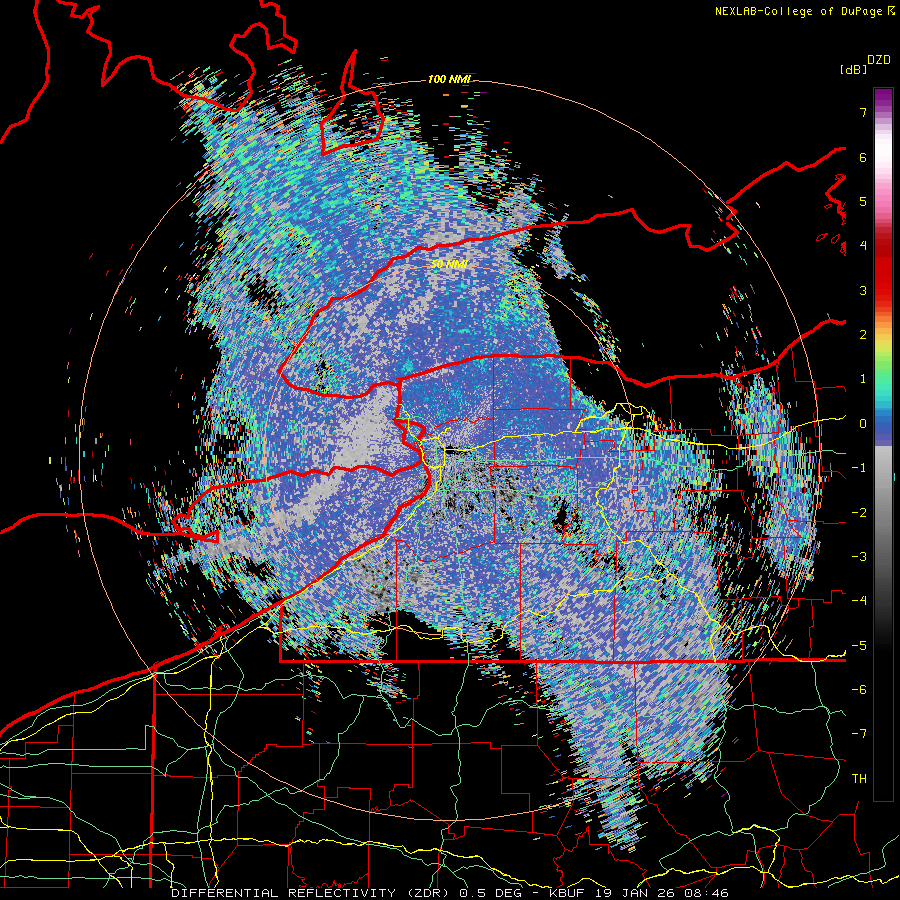Viewport: 900px width, 900px height.
Task: Click the -6 value on the color scale
Action: pos(859,690)
